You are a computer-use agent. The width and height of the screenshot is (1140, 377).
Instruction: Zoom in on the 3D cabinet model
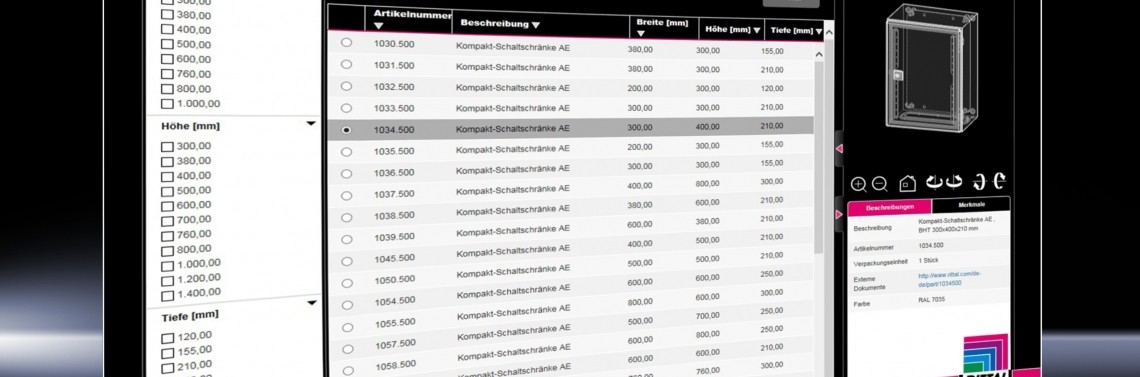click(858, 185)
